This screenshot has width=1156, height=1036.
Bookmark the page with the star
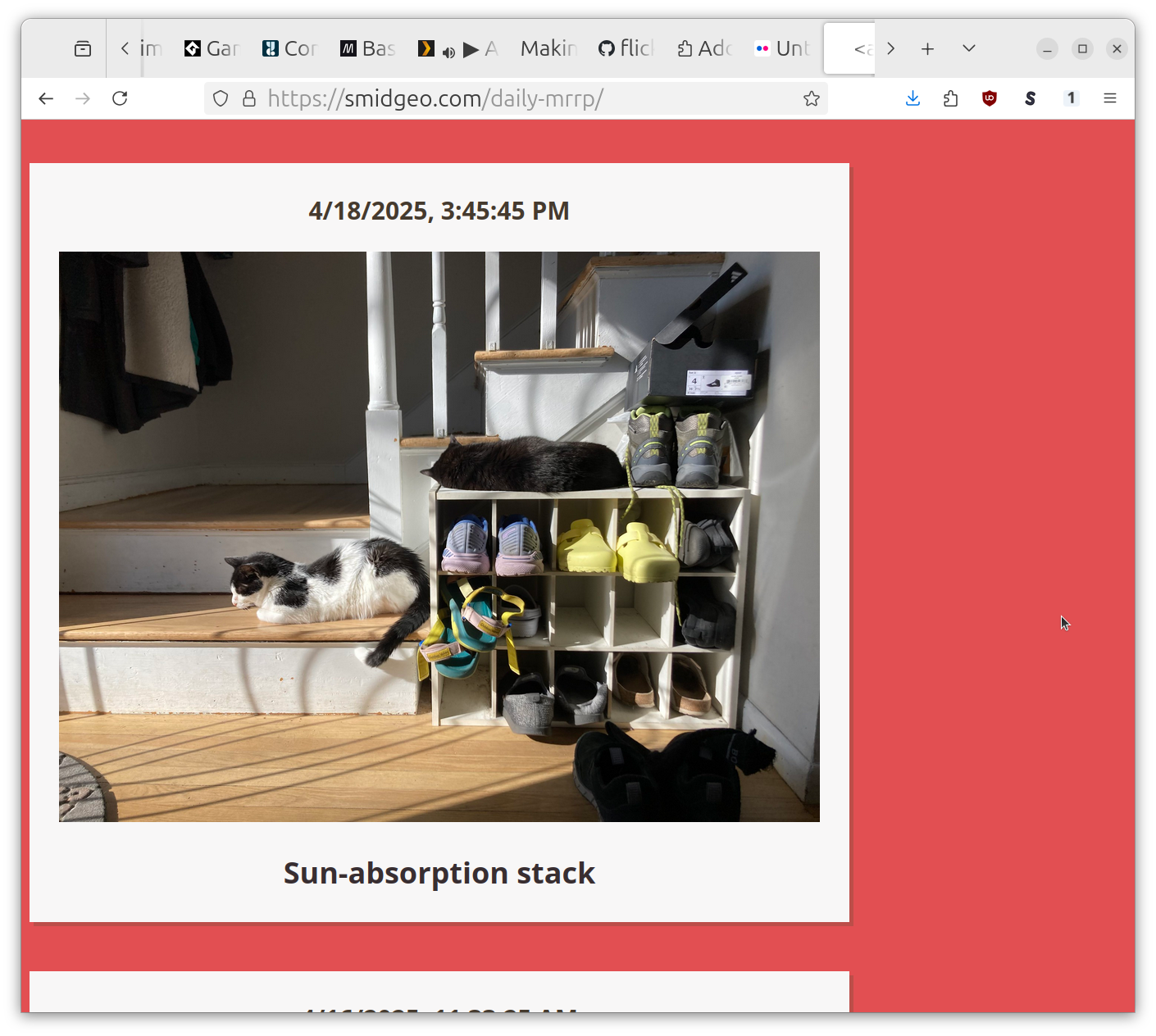pyautogui.click(x=812, y=98)
